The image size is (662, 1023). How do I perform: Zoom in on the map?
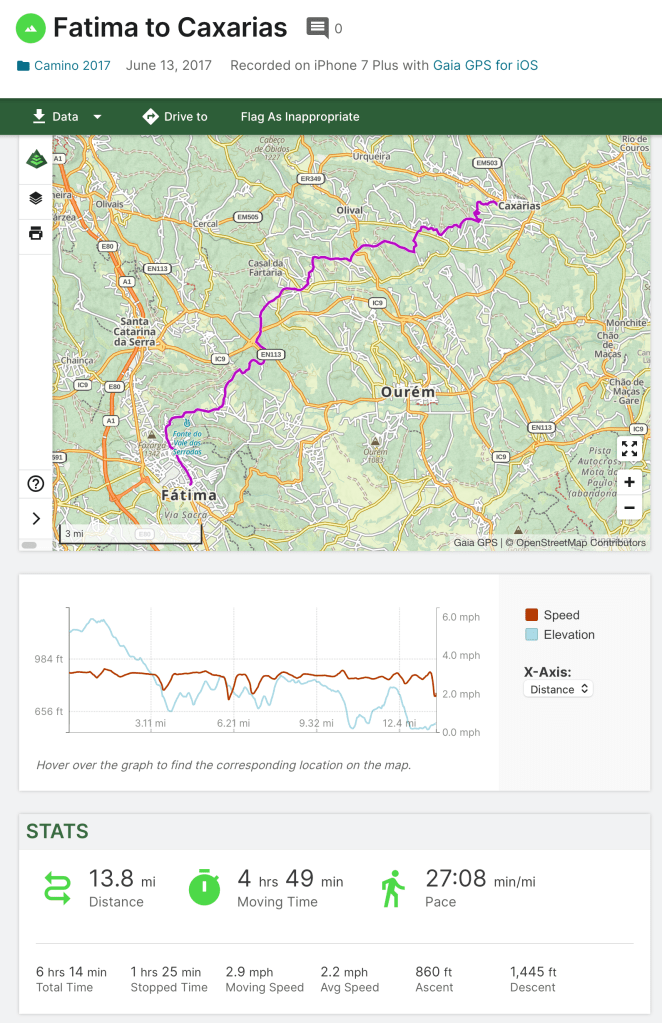[x=629, y=483]
